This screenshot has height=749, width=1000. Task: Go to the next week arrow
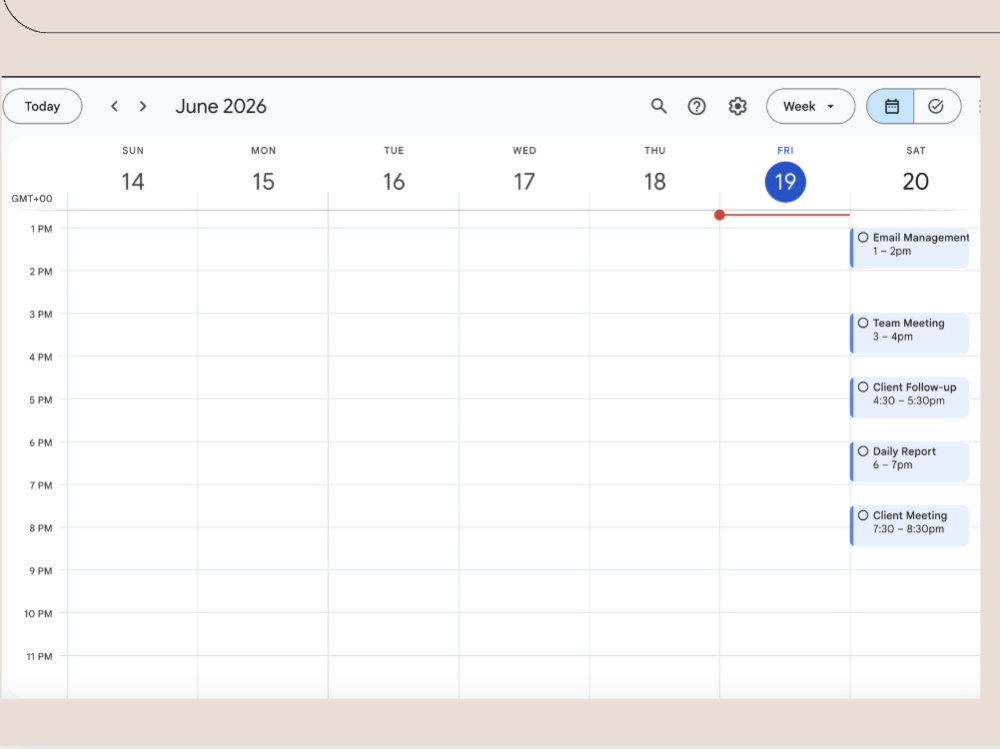coord(143,106)
